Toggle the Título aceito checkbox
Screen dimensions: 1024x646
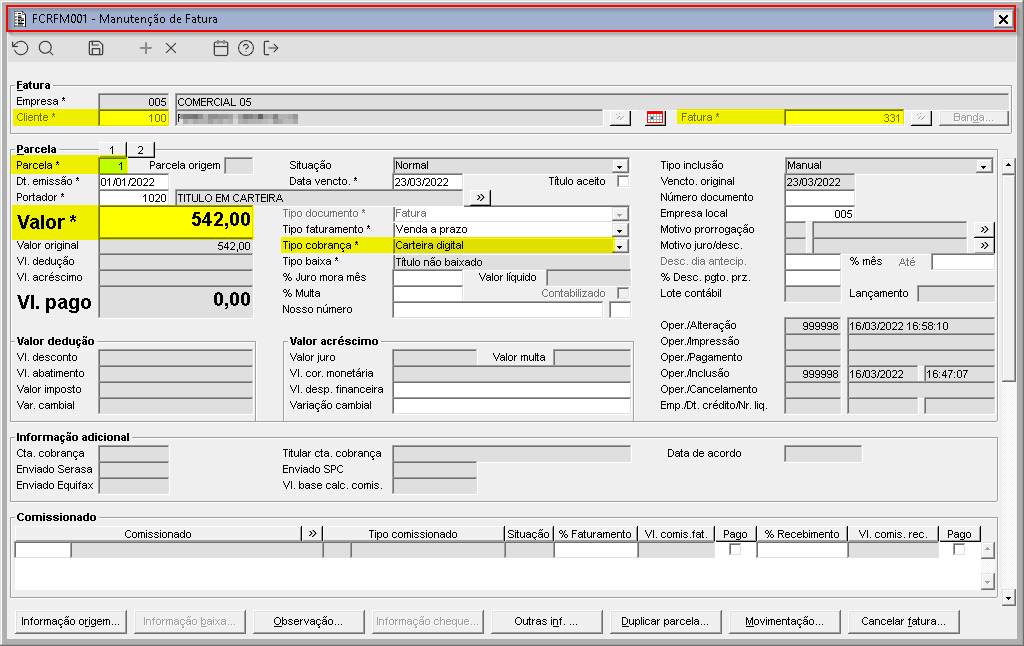(x=623, y=182)
